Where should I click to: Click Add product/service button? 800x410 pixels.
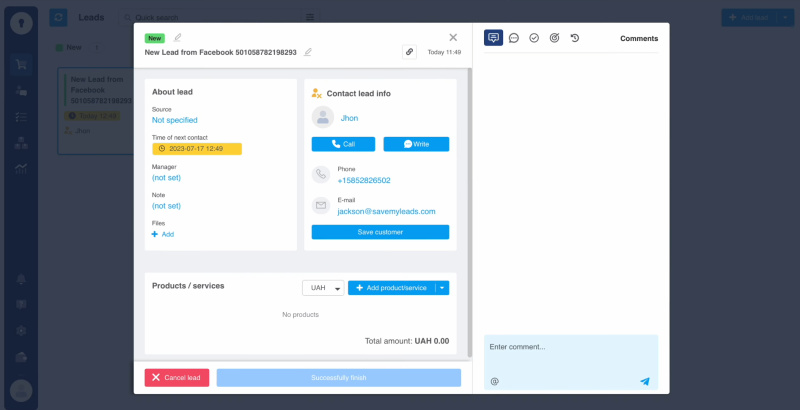[391, 288]
